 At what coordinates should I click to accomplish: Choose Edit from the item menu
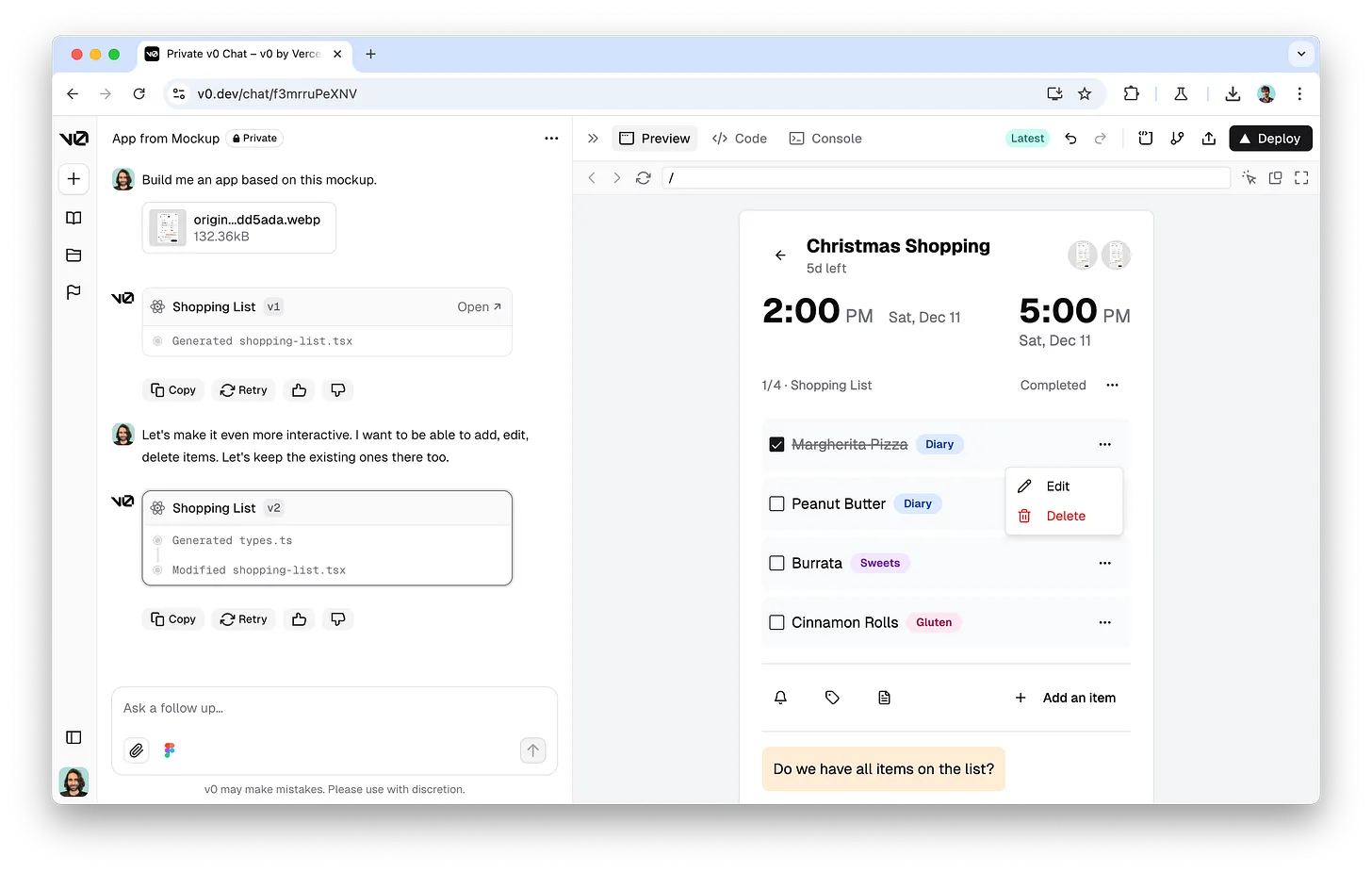(x=1064, y=486)
